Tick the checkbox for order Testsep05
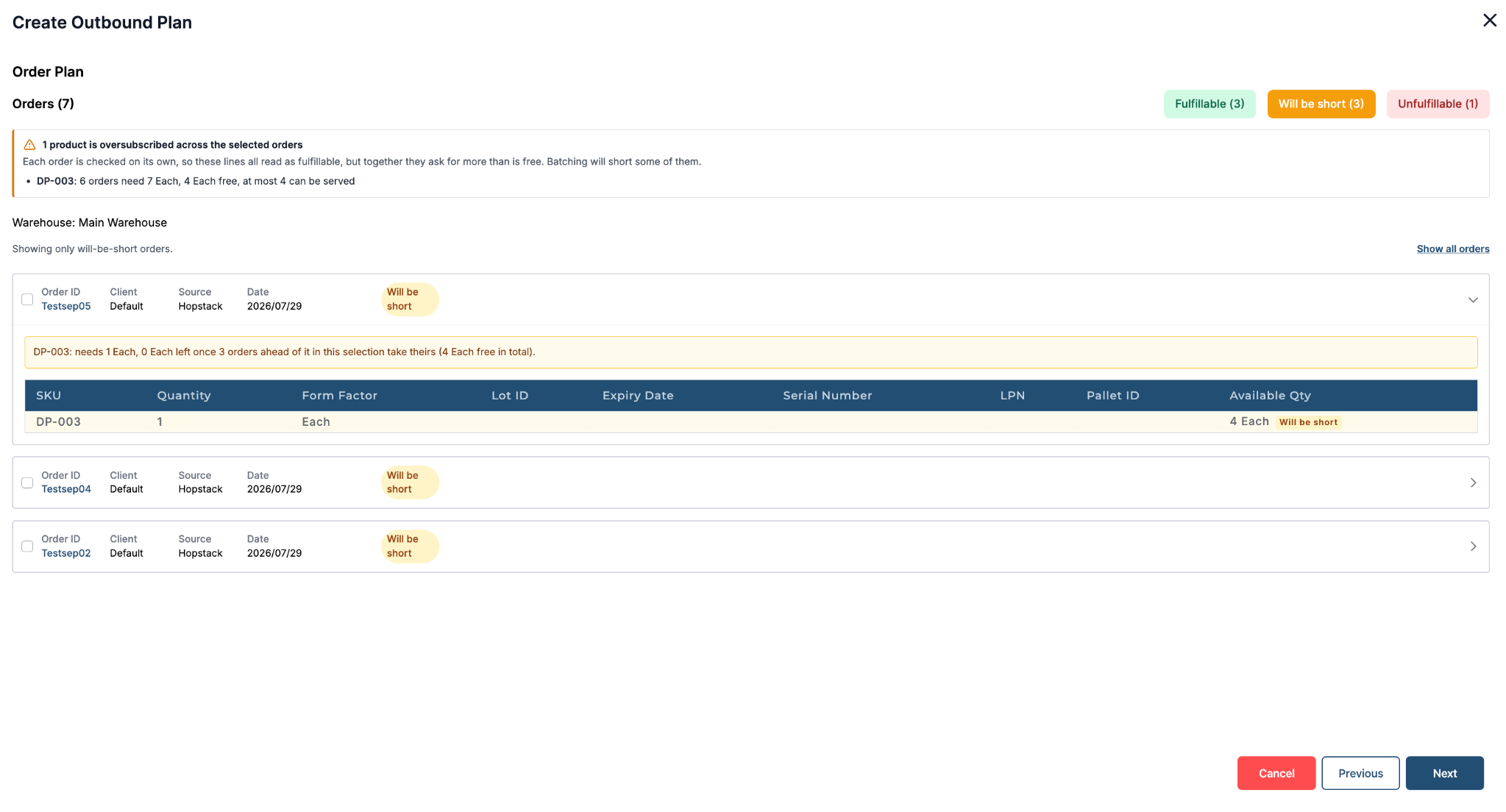The image size is (1506, 812). click(27, 299)
